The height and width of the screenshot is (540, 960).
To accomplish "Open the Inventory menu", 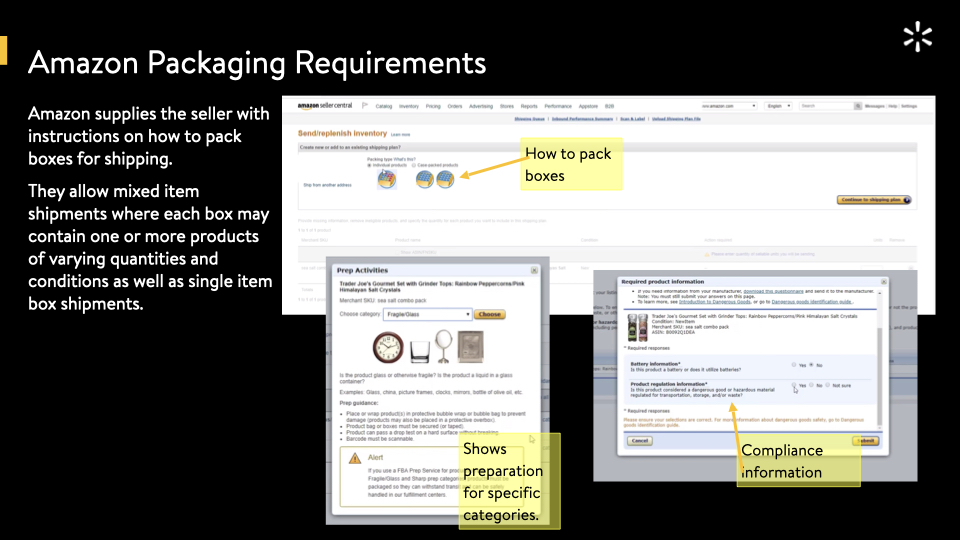I will point(409,106).
